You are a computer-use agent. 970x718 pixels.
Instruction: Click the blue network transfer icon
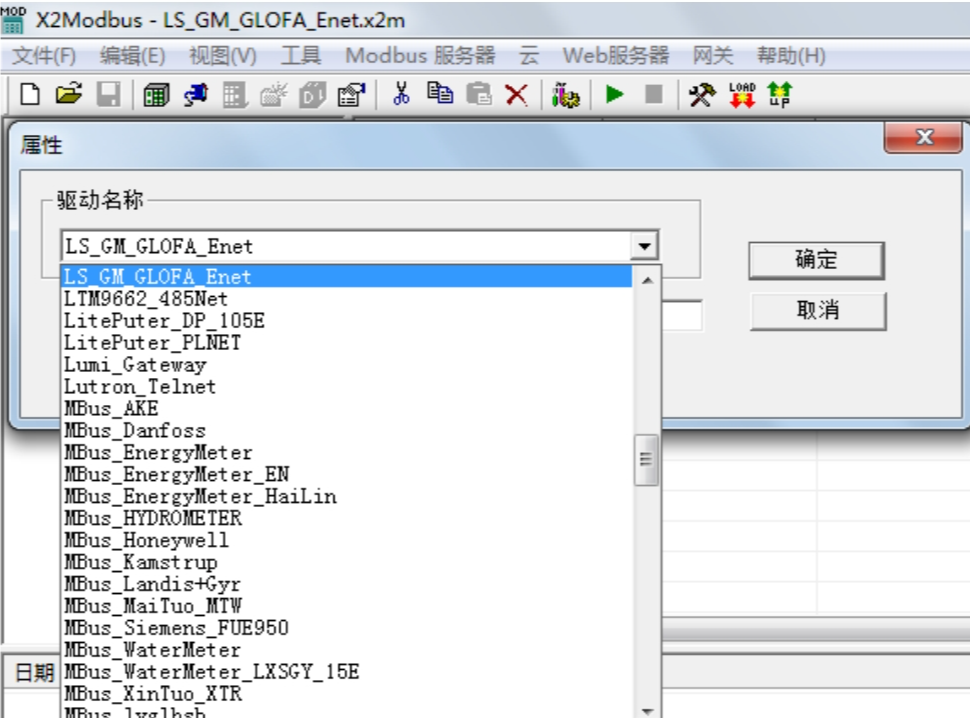195,95
